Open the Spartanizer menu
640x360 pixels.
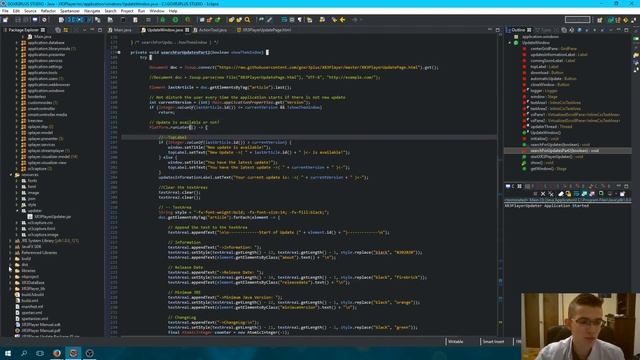[70, 11]
